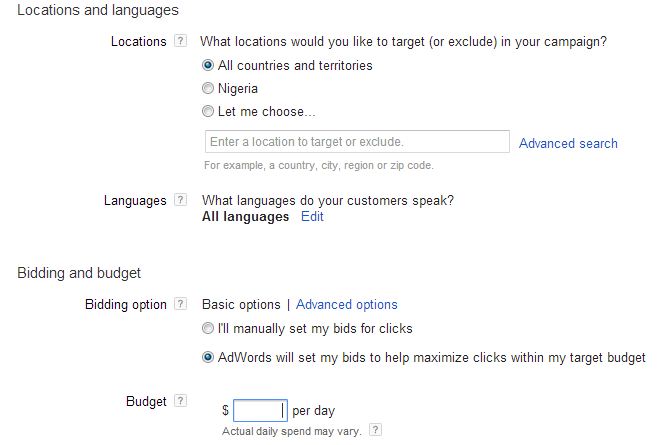Open the Languages help question mark
This screenshot has height=445, width=660.
180,200
